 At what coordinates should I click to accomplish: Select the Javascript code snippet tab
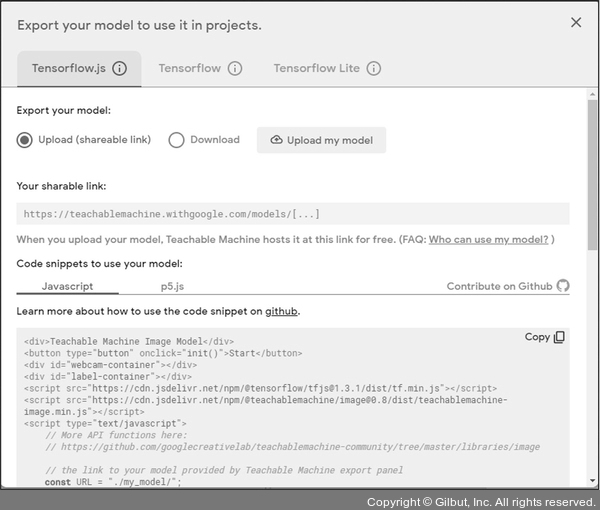point(67,286)
